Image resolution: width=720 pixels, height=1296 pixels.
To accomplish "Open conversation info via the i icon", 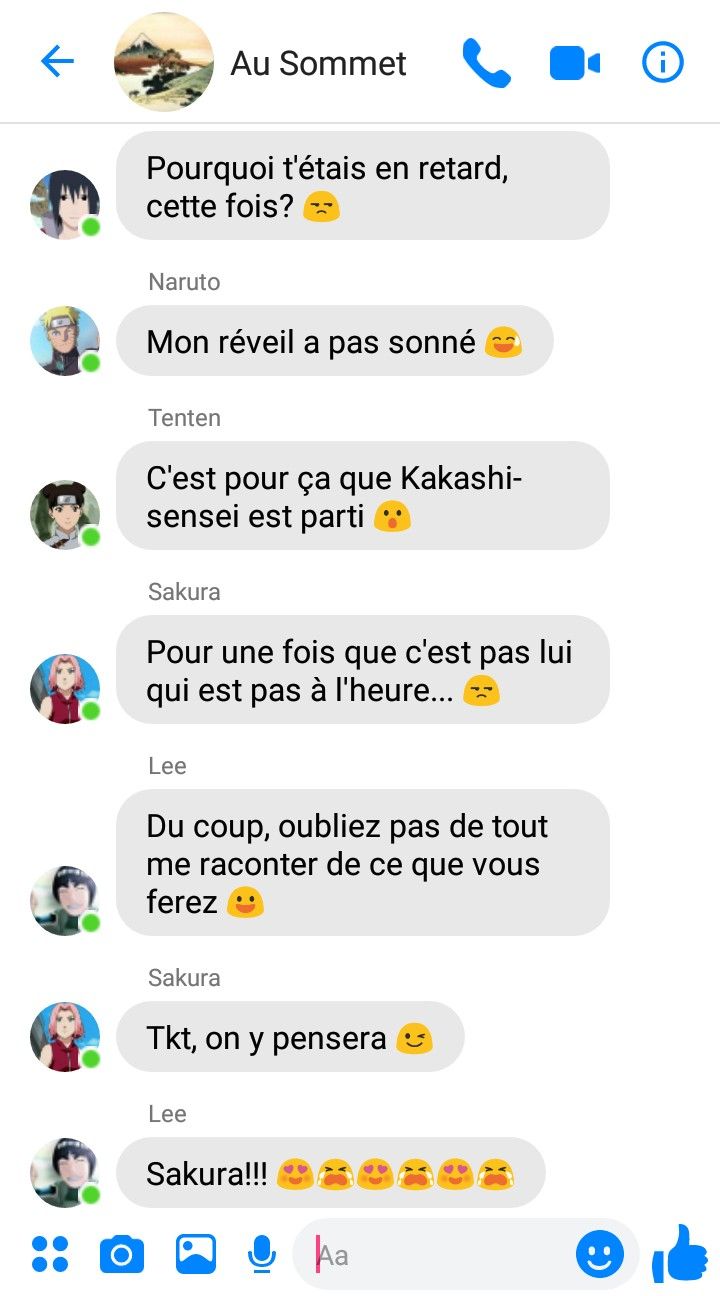I will (x=662, y=63).
